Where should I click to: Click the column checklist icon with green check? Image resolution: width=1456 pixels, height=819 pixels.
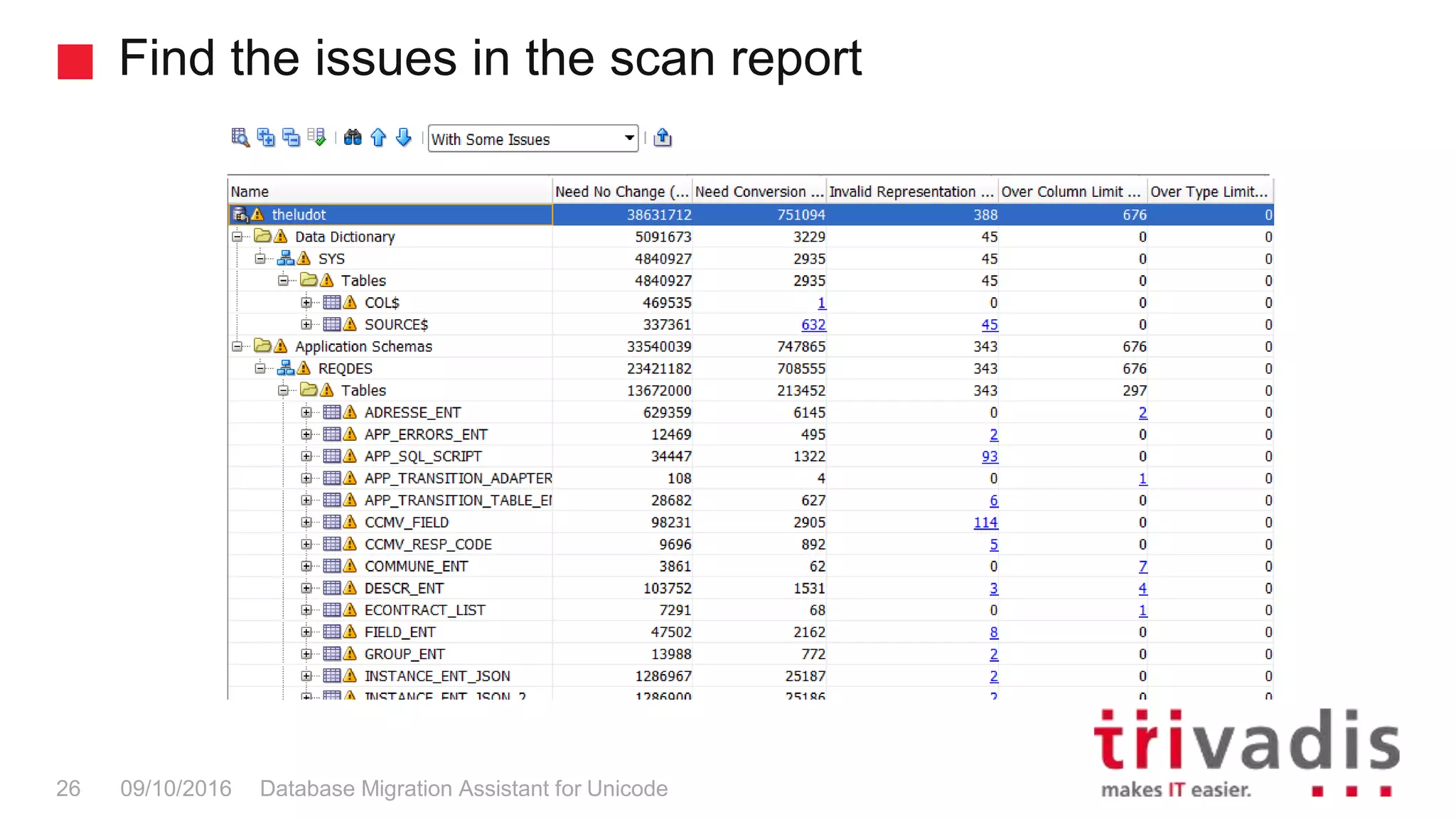point(317,138)
